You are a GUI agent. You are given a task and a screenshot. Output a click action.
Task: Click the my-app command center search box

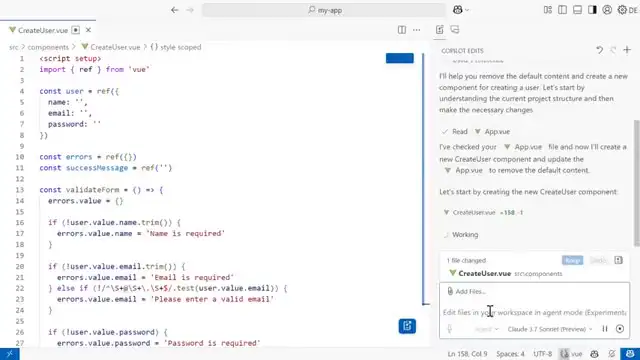[324, 10]
